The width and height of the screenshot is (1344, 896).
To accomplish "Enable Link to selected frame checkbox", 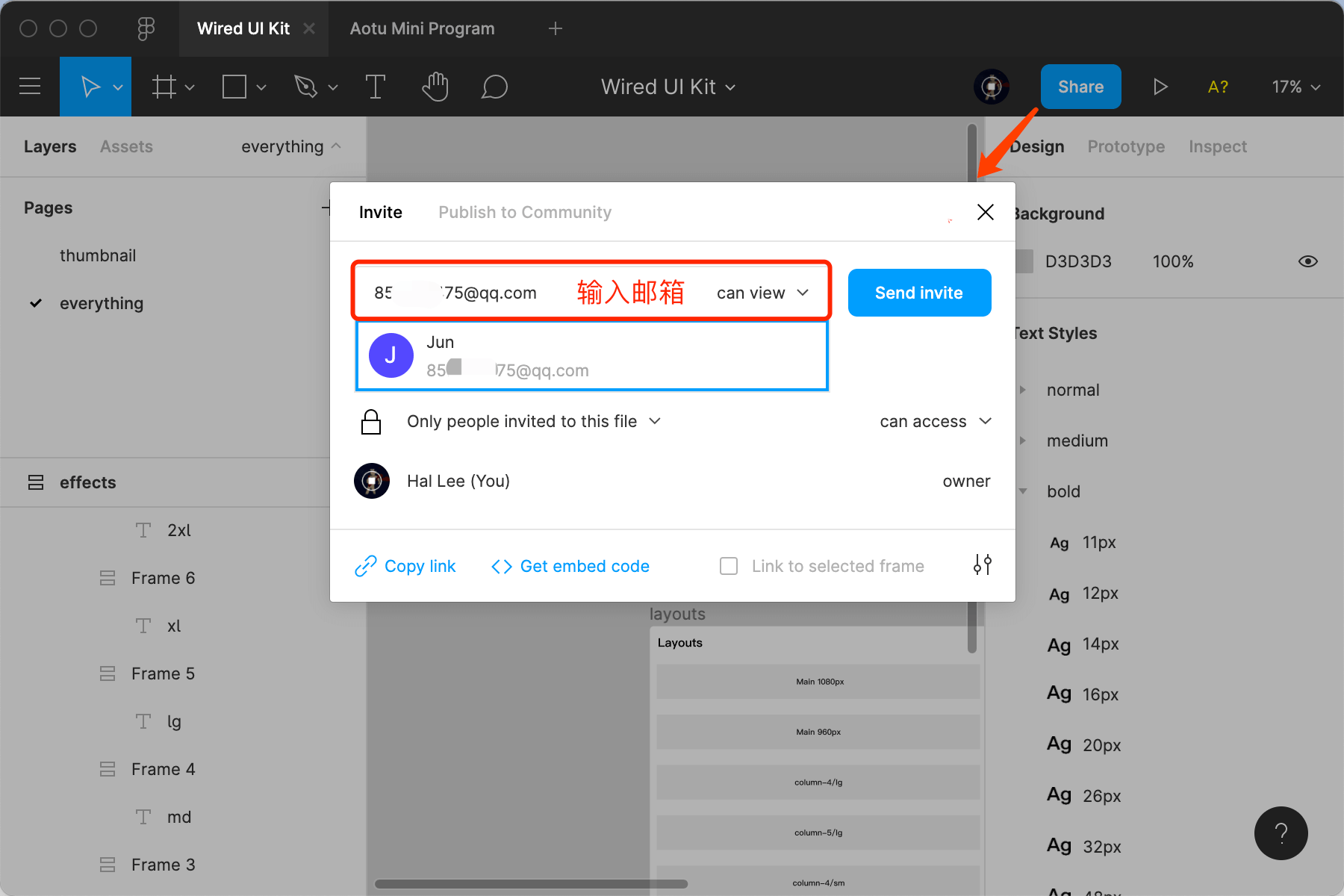I will click(x=729, y=566).
